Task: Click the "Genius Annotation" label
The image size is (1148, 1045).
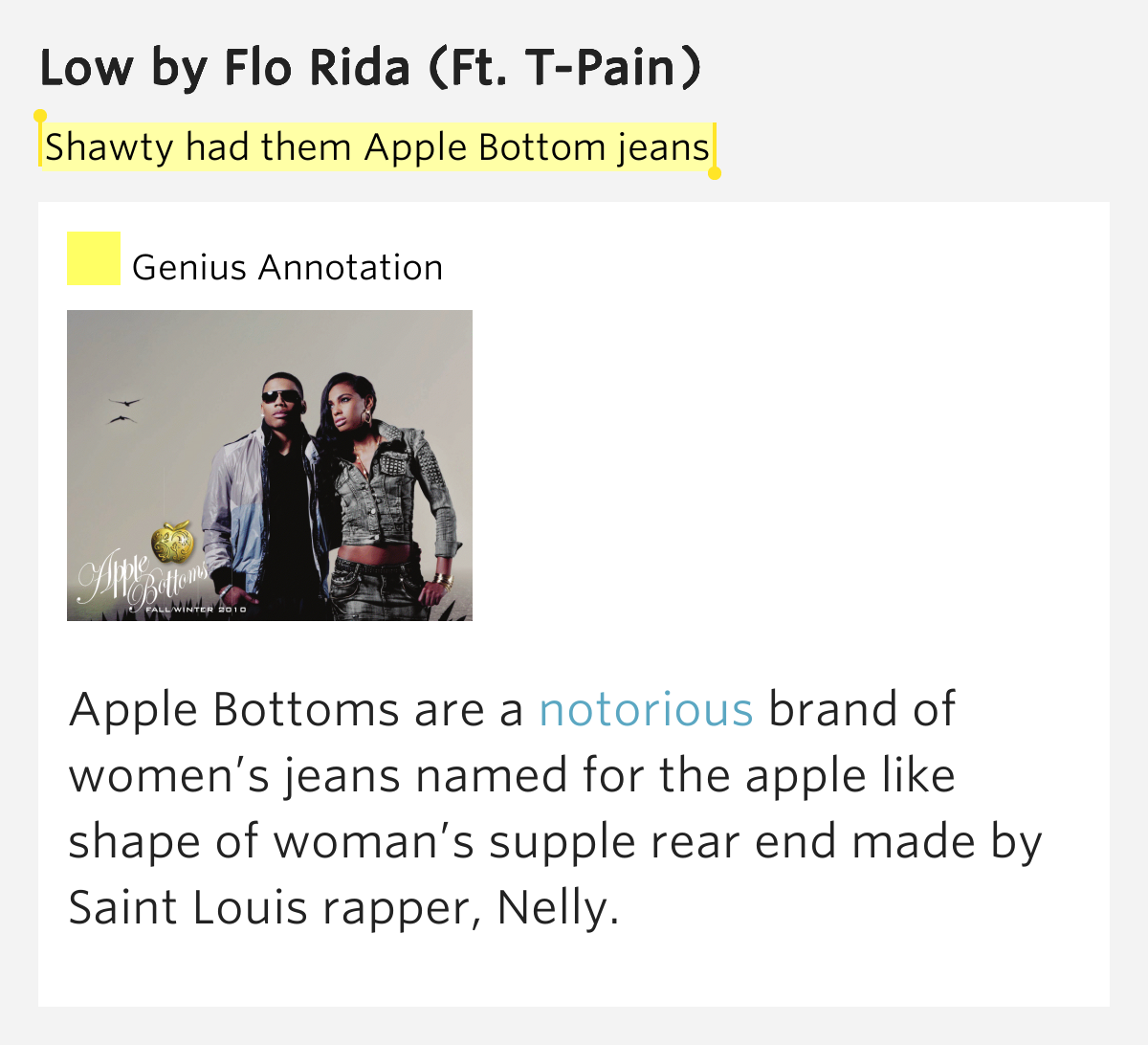Action: (287, 268)
